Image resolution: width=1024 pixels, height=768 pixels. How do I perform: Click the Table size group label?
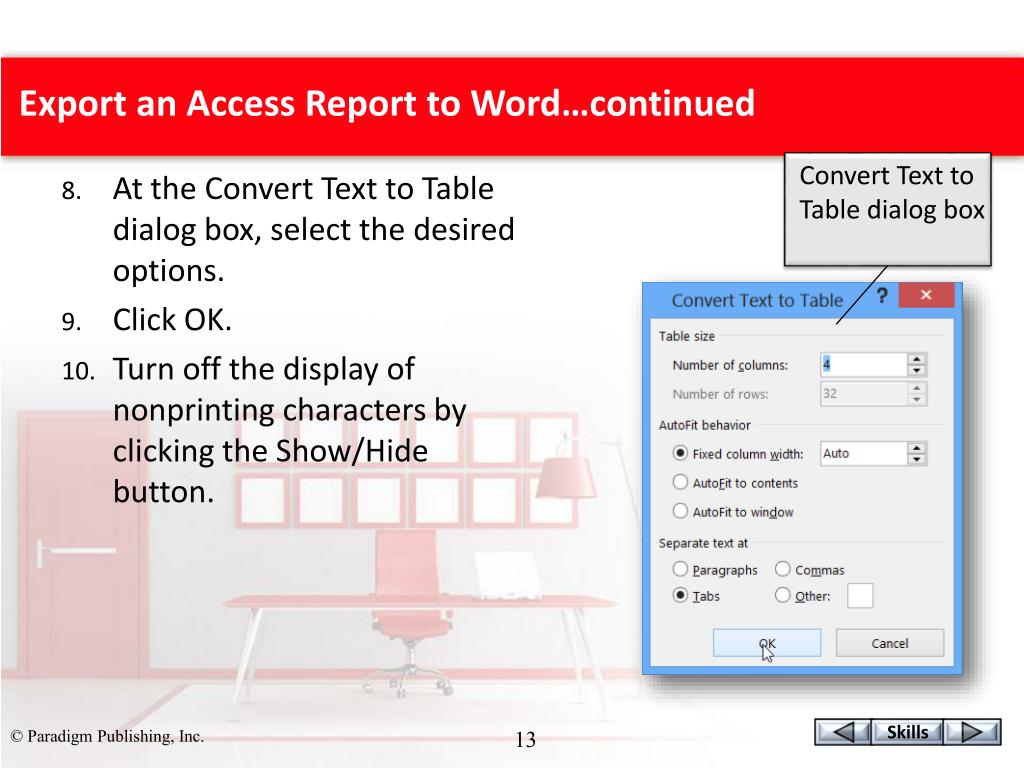686,336
